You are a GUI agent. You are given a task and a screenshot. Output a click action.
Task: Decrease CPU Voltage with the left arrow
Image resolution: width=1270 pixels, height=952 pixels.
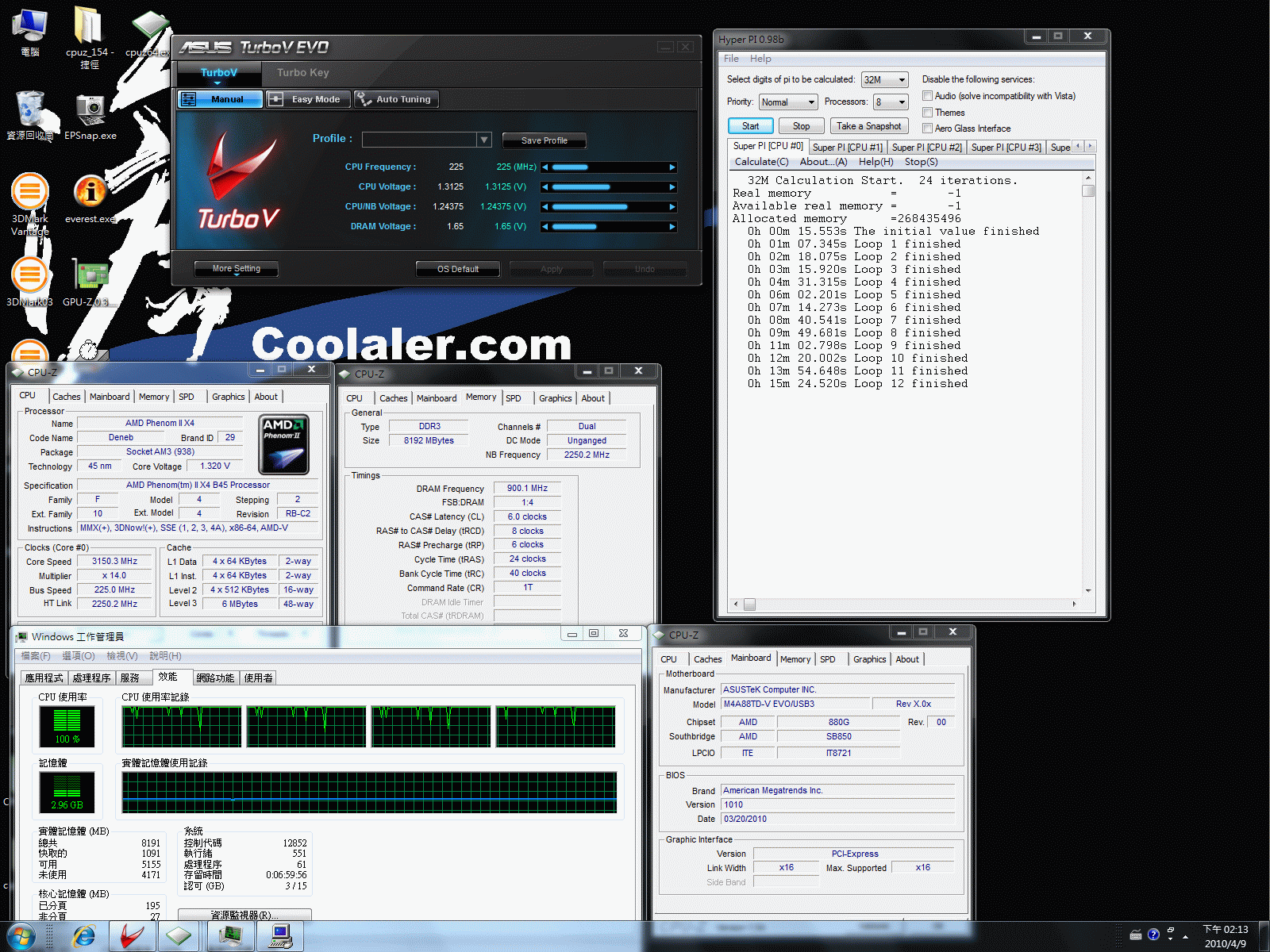(x=545, y=187)
